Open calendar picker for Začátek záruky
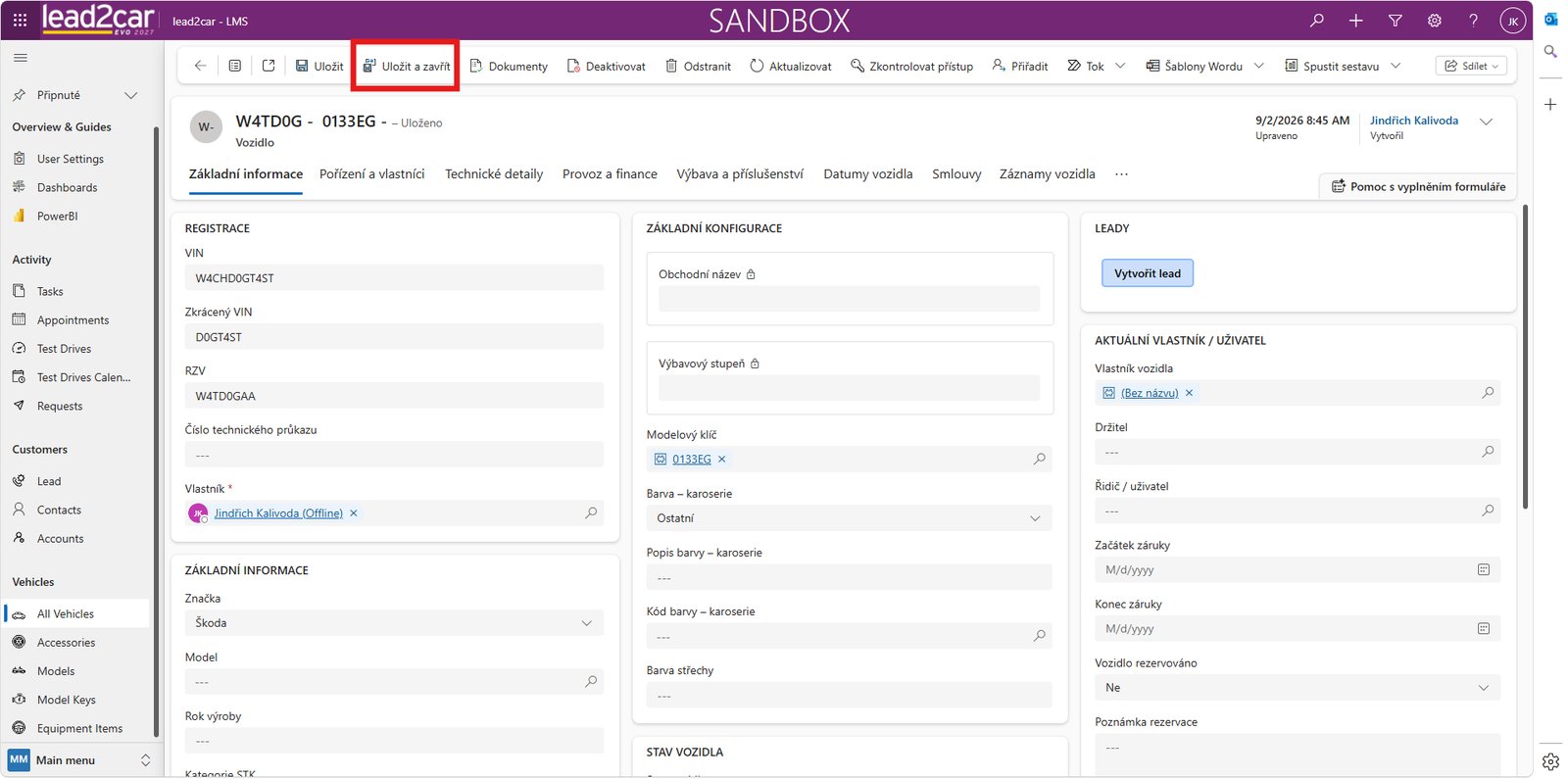The image size is (1568, 779). [x=1484, y=569]
